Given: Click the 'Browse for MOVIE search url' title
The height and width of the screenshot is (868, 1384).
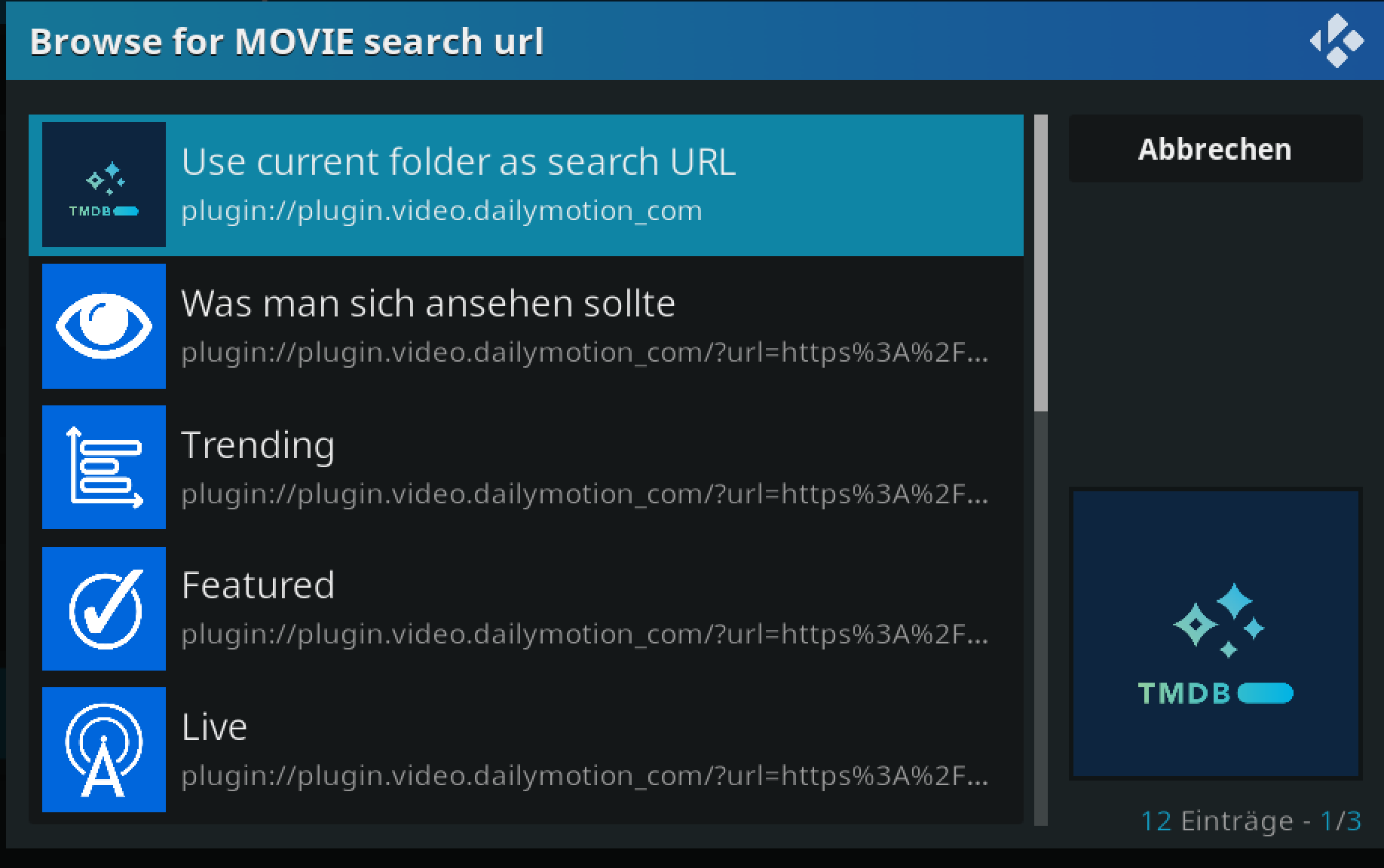Looking at the screenshot, I should coord(286,41).
